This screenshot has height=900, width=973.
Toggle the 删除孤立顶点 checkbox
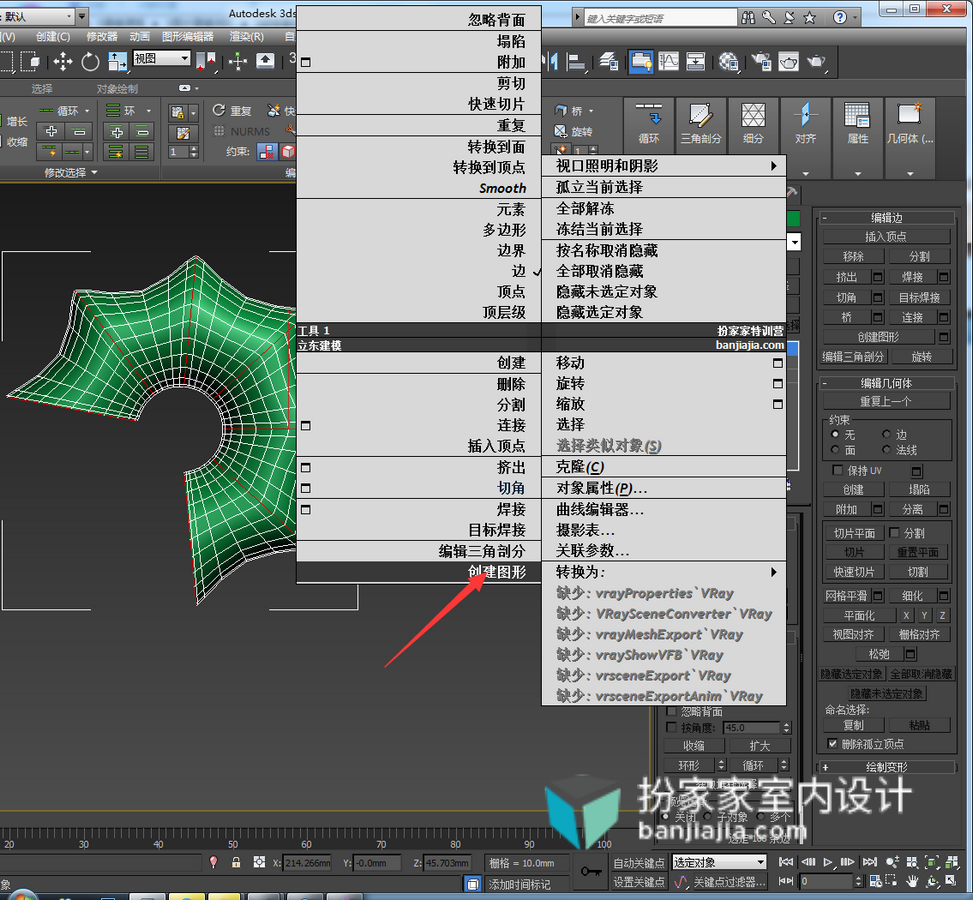pos(832,743)
